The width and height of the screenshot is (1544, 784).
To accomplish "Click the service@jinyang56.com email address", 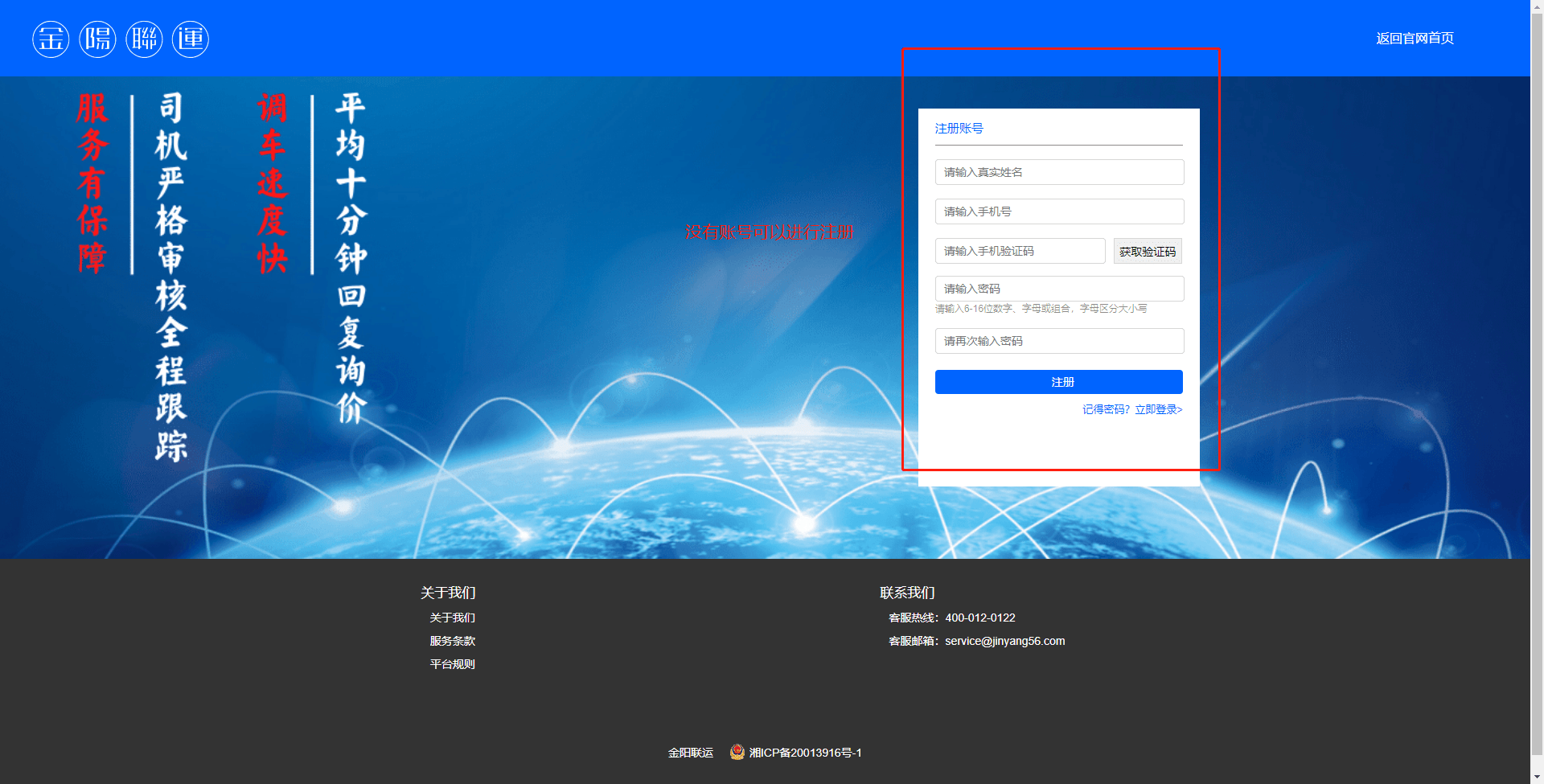I will pos(1004,641).
